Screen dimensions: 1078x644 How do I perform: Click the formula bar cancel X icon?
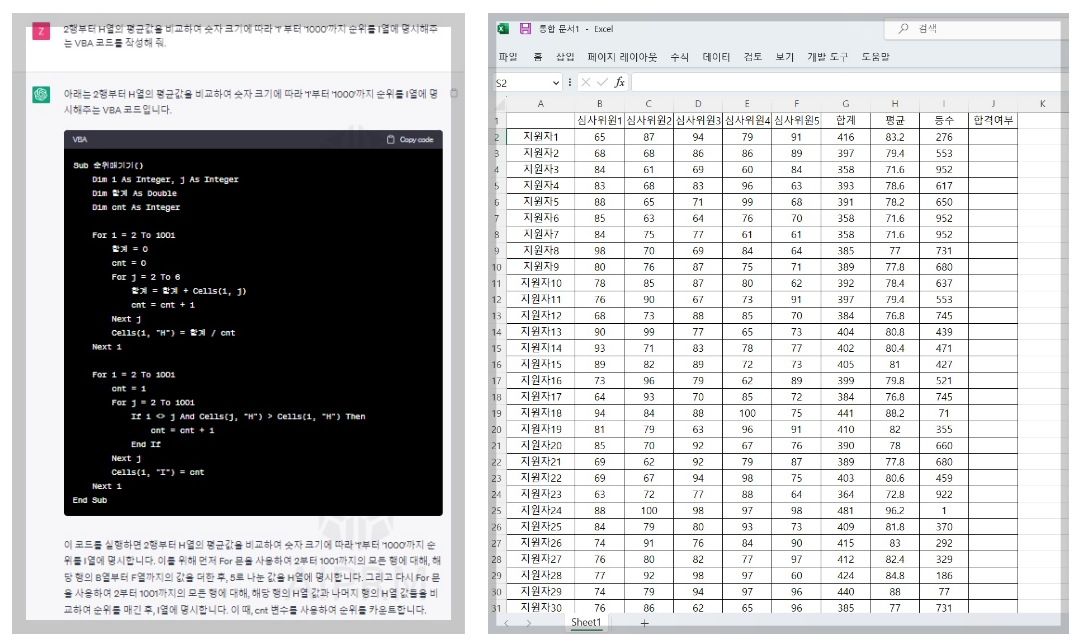coord(586,82)
